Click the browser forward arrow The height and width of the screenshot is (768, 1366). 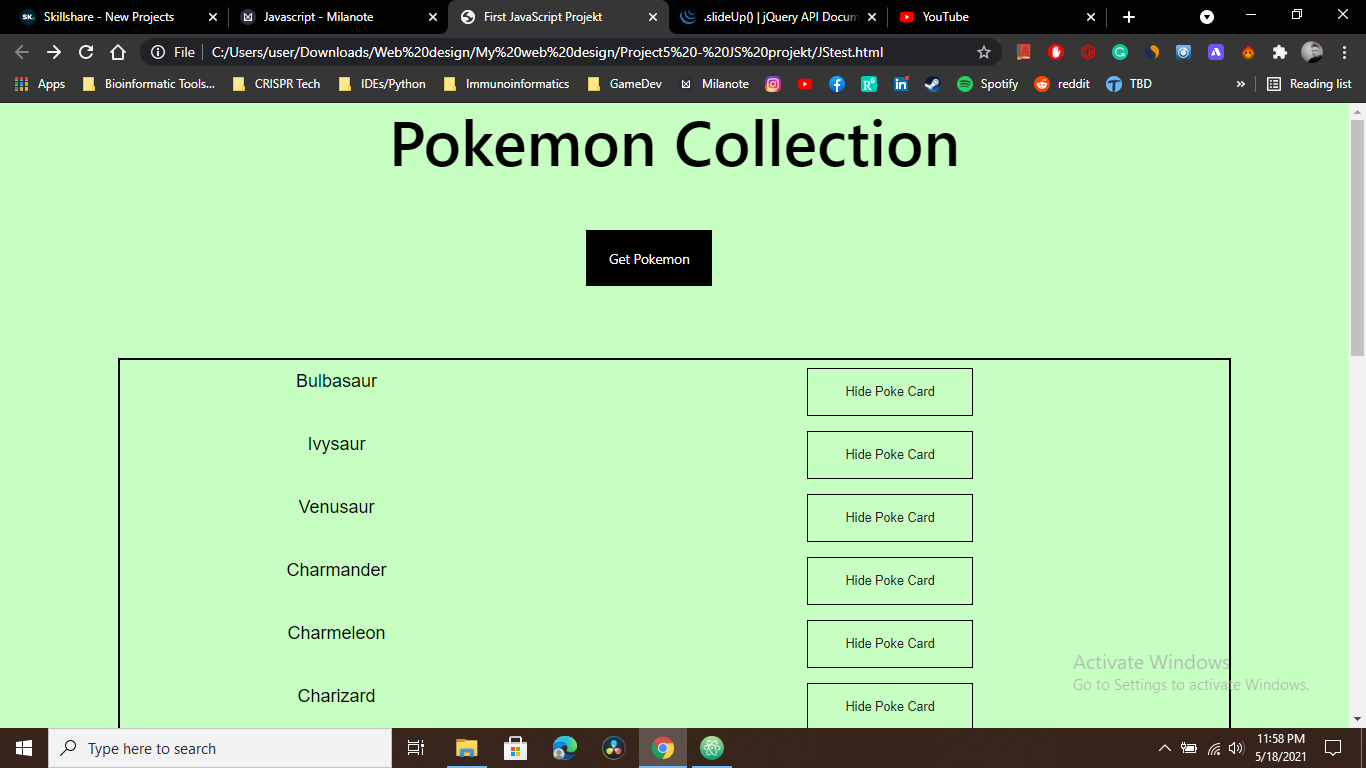pos(54,52)
